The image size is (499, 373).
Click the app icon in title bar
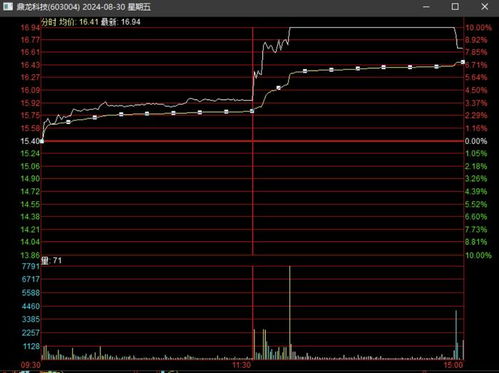8,6
